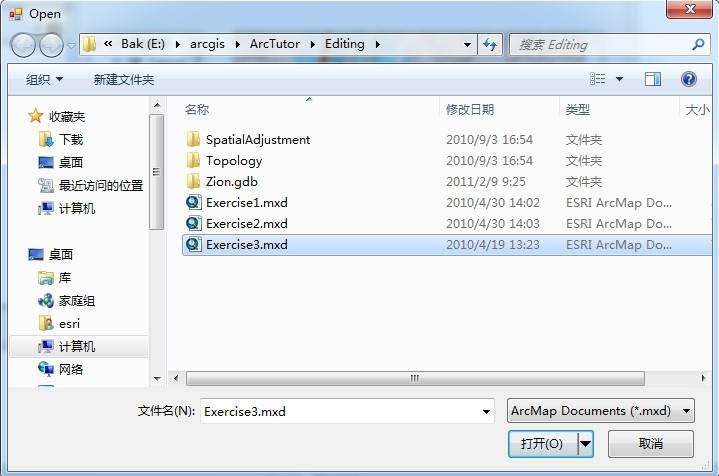Click the search magnifier icon

click(698, 44)
